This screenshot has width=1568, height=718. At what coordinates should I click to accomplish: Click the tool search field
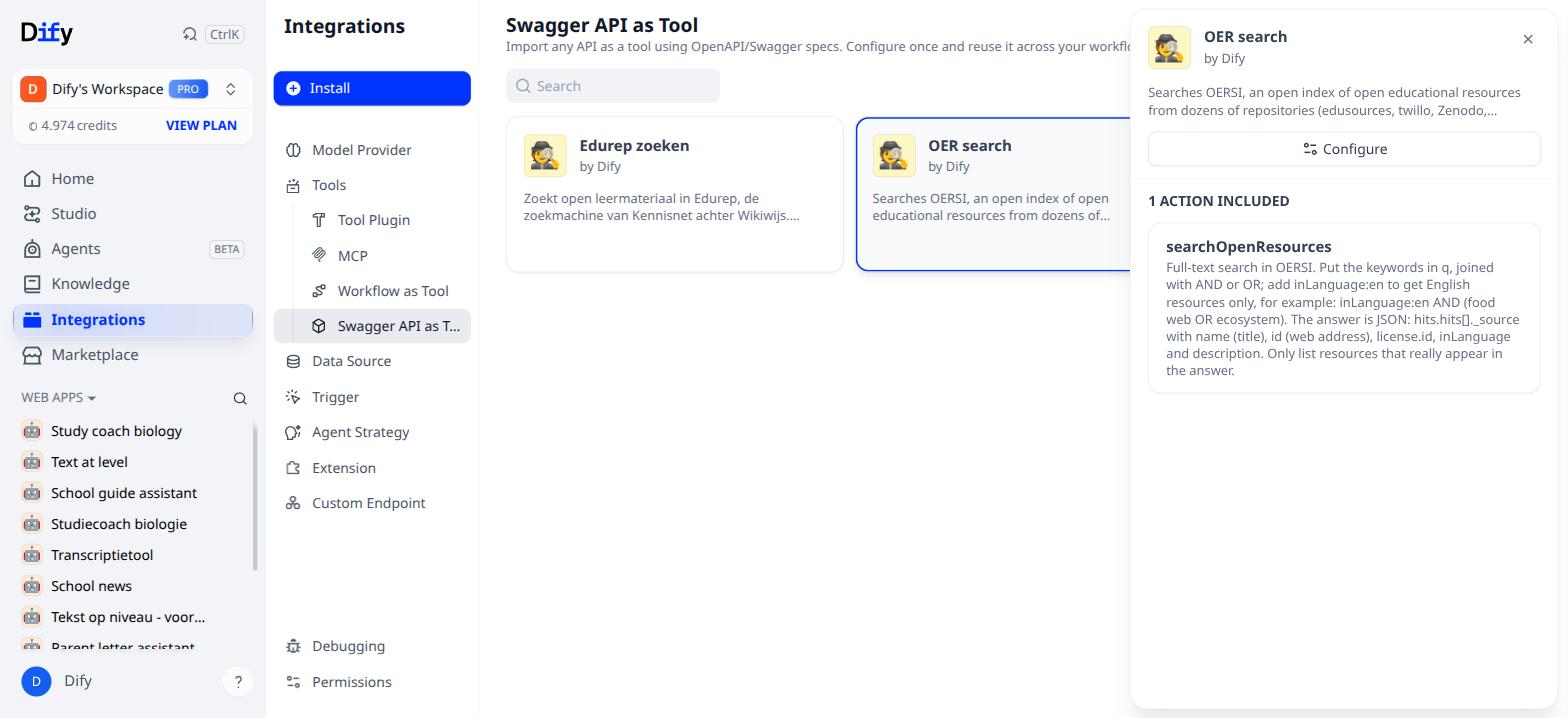click(x=613, y=86)
